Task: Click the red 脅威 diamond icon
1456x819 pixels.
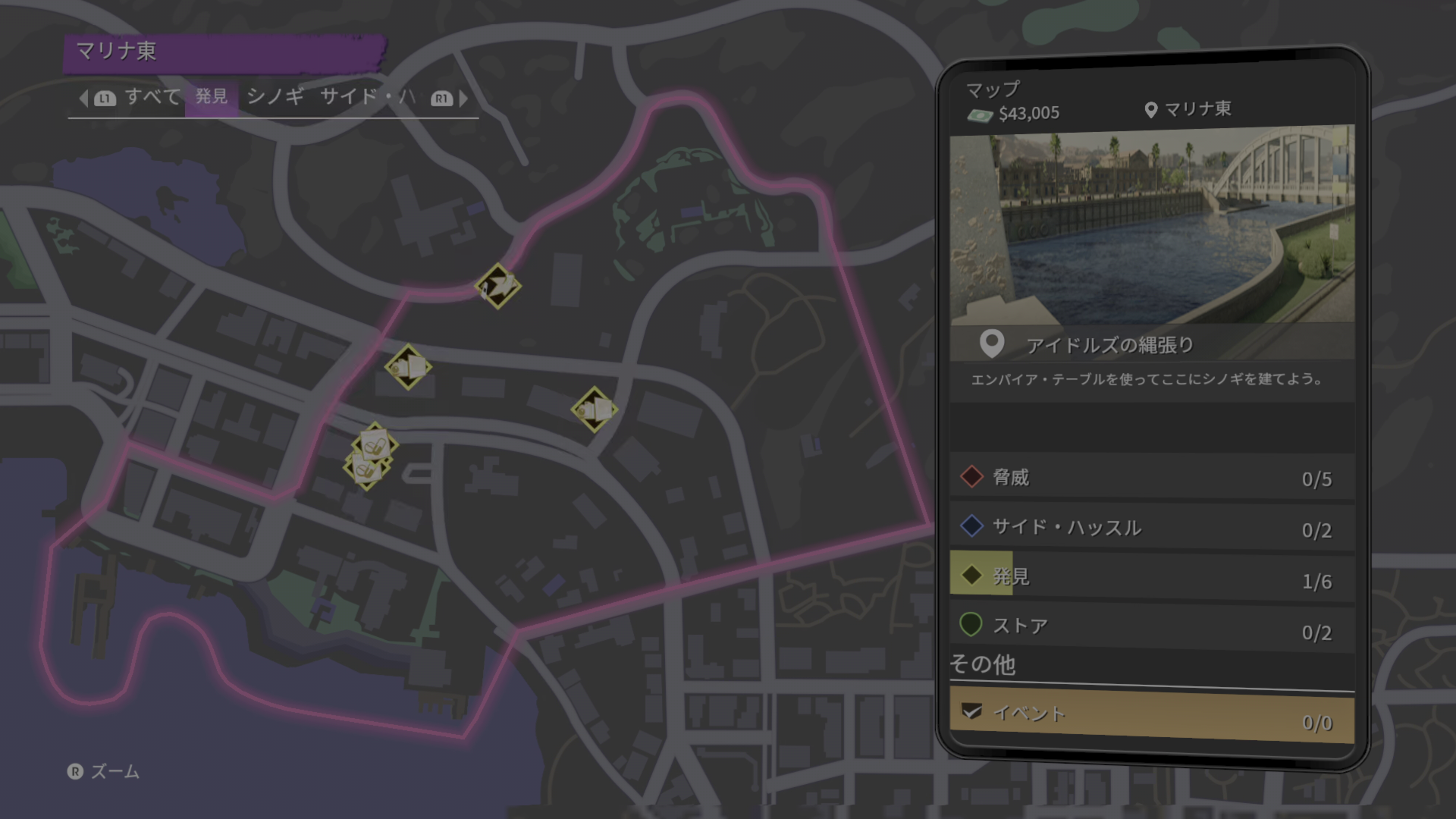Action: tap(971, 477)
